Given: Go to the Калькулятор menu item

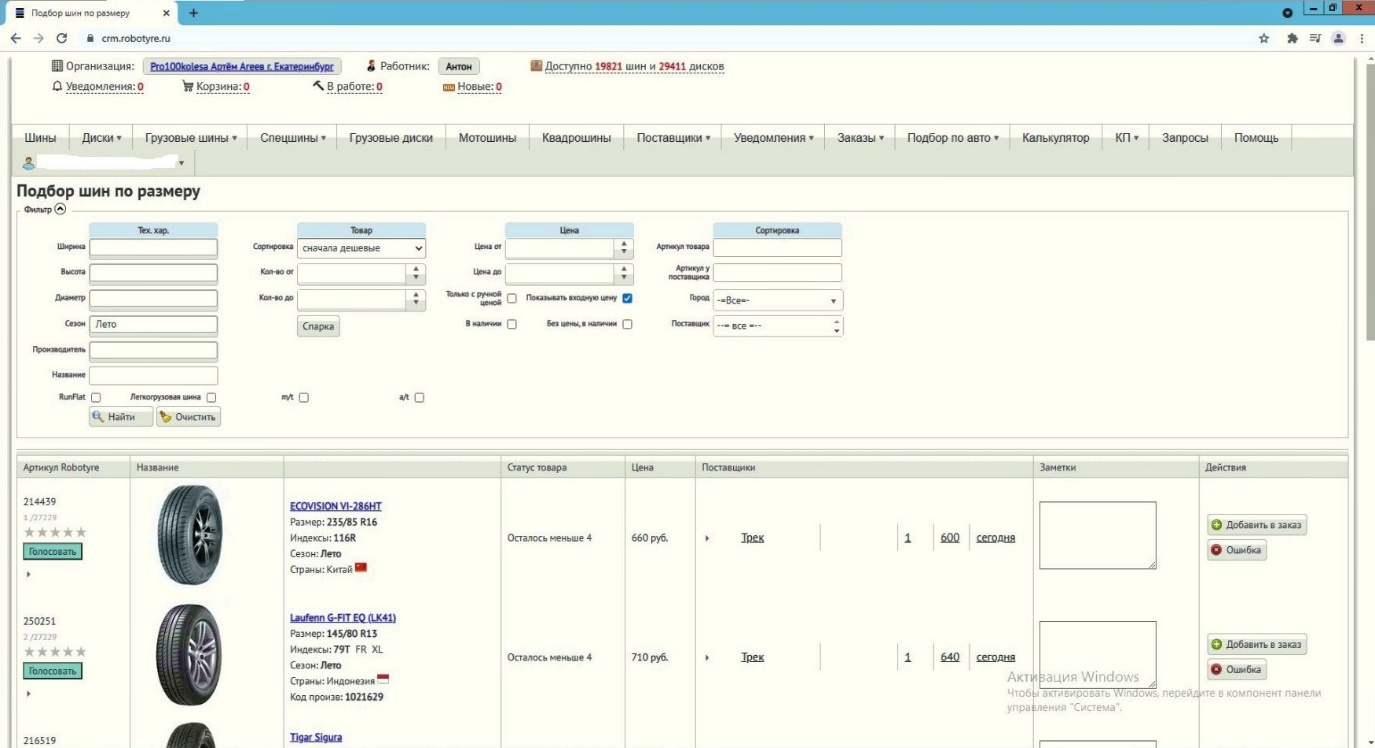Looking at the screenshot, I should [x=1056, y=138].
